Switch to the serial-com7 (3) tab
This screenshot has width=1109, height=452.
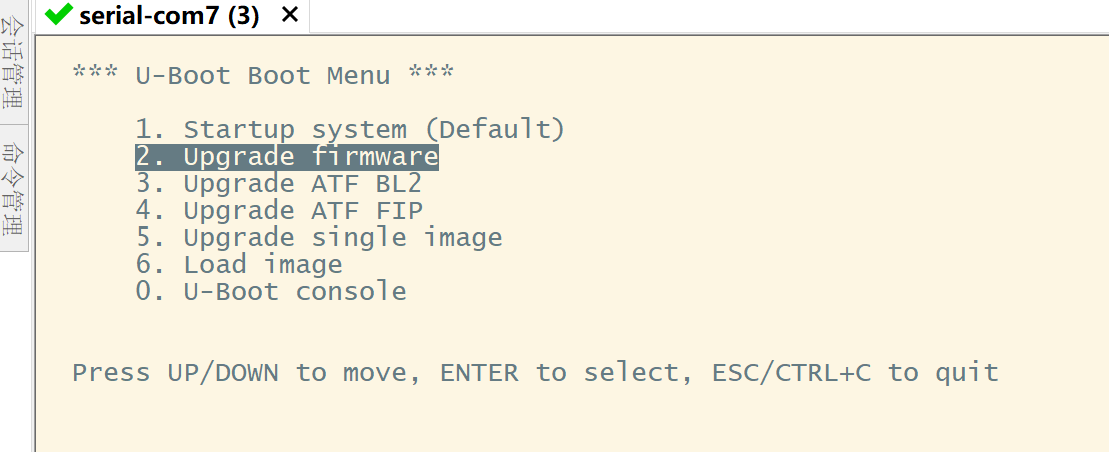coord(170,16)
